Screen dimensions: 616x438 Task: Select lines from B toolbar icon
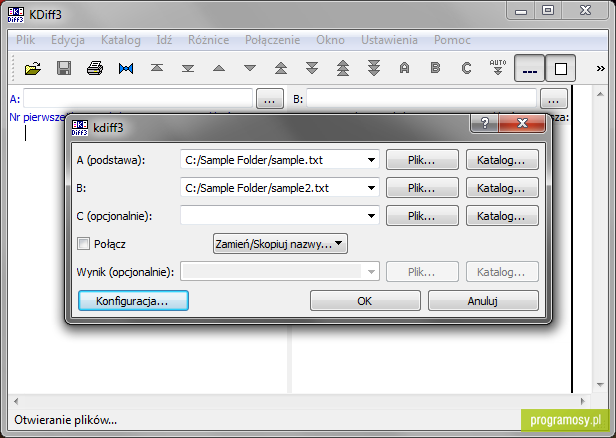click(435, 68)
